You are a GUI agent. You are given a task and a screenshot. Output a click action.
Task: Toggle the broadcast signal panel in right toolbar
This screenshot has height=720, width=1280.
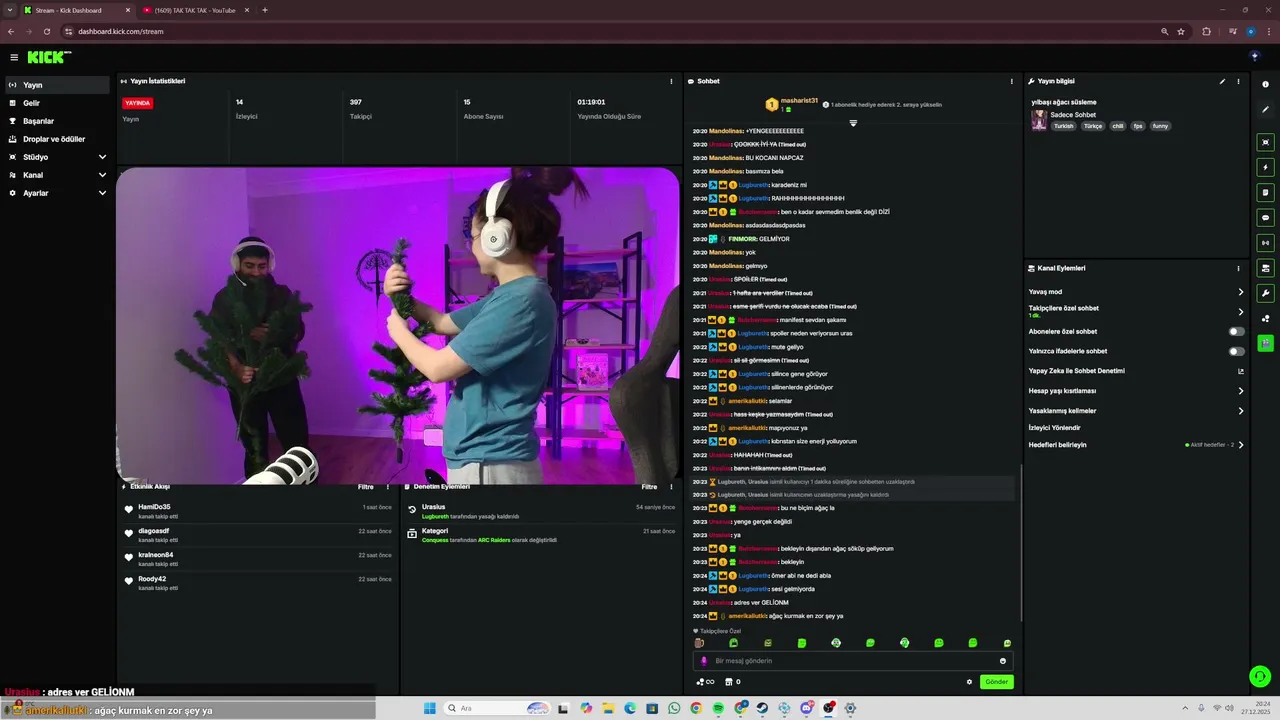pyautogui.click(x=1265, y=243)
